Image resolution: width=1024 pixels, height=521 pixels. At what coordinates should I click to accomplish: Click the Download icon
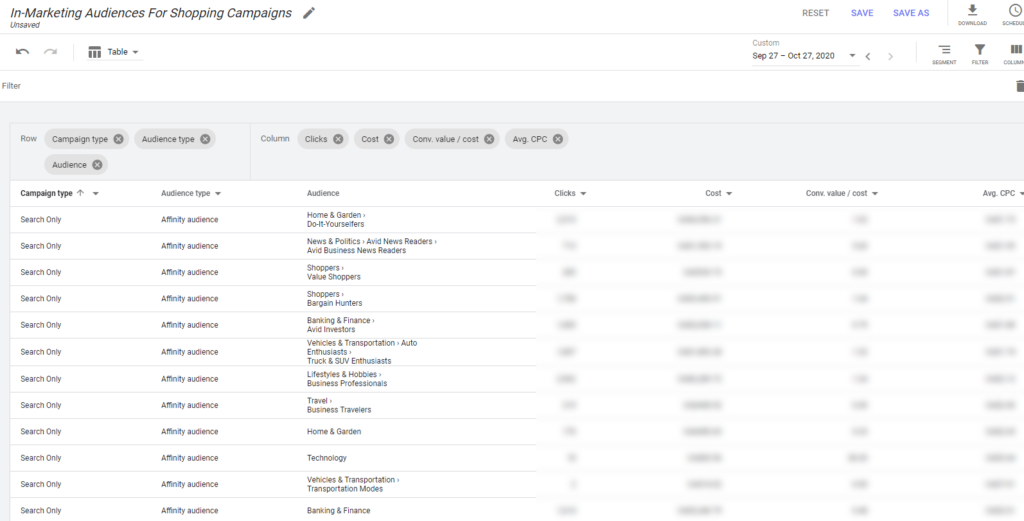coord(972,14)
